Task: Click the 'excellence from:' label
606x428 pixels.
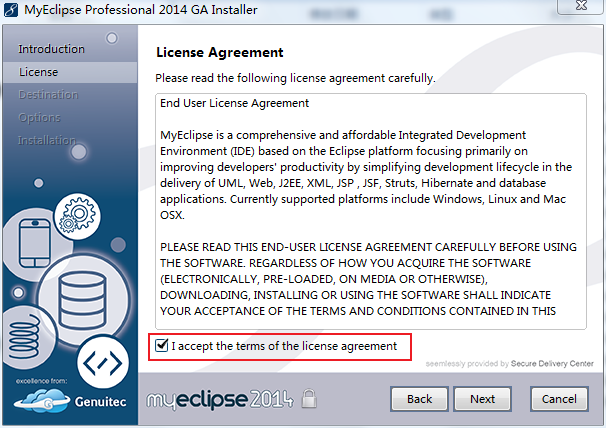Action: pyautogui.click(x=41, y=381)
